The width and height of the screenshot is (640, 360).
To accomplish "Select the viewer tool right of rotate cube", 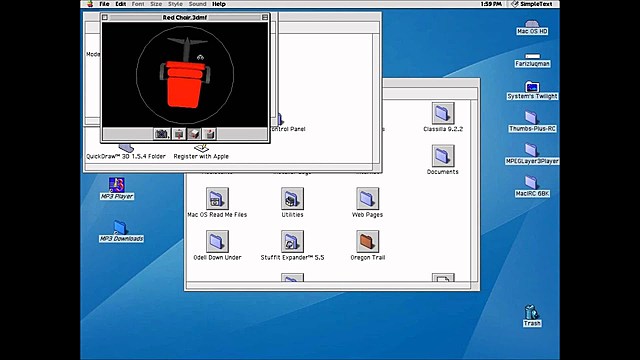I will click(209, 134).
